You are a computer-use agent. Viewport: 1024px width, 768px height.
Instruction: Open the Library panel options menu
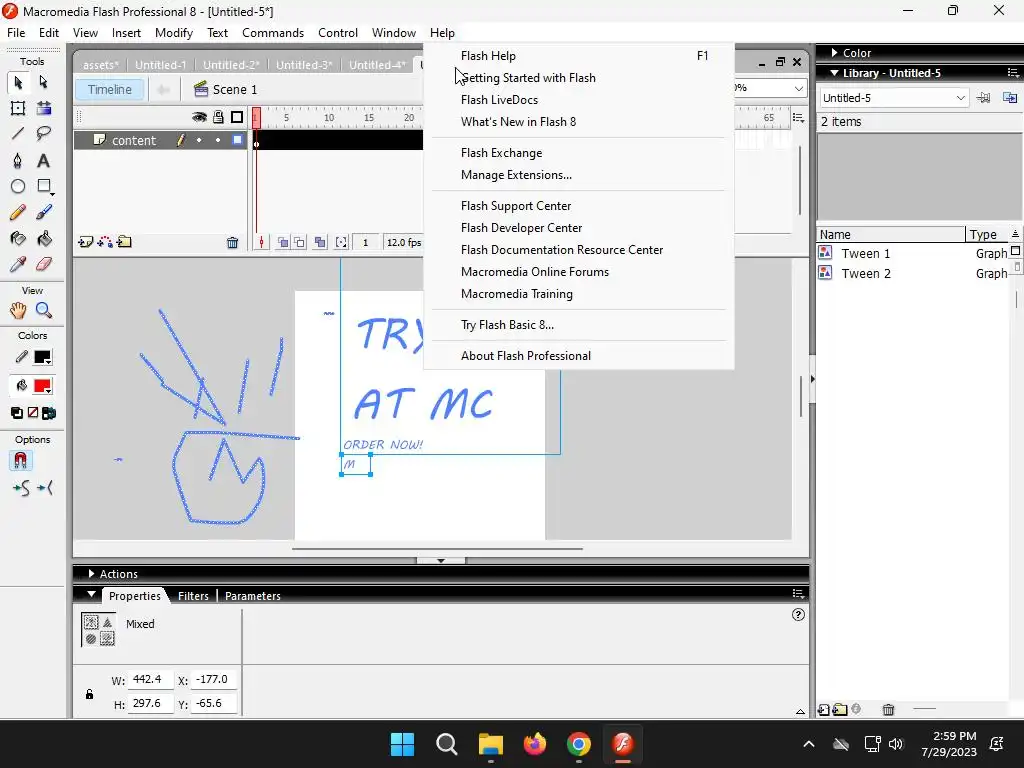click(1013, 73)
